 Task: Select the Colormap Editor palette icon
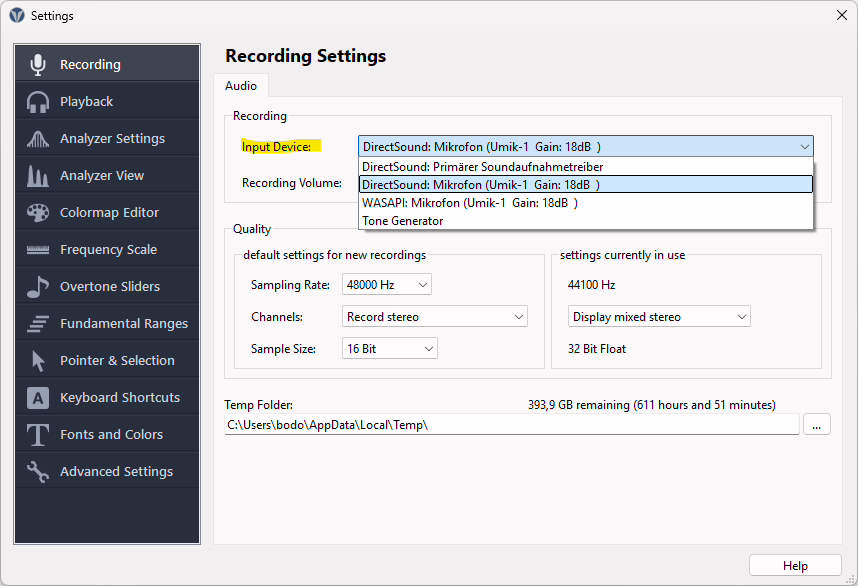37,211
